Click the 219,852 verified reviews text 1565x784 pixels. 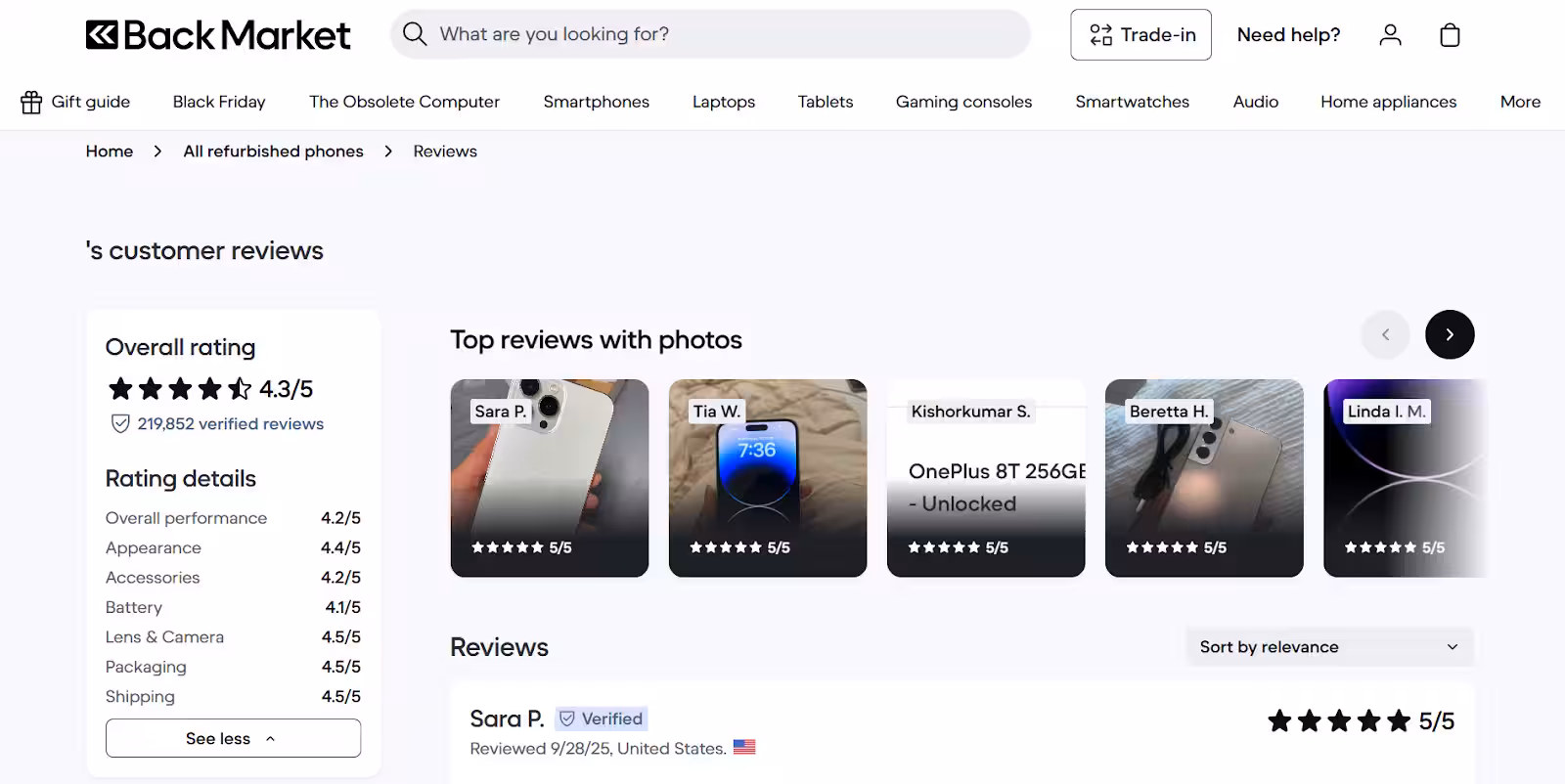[x=230, y=424]
